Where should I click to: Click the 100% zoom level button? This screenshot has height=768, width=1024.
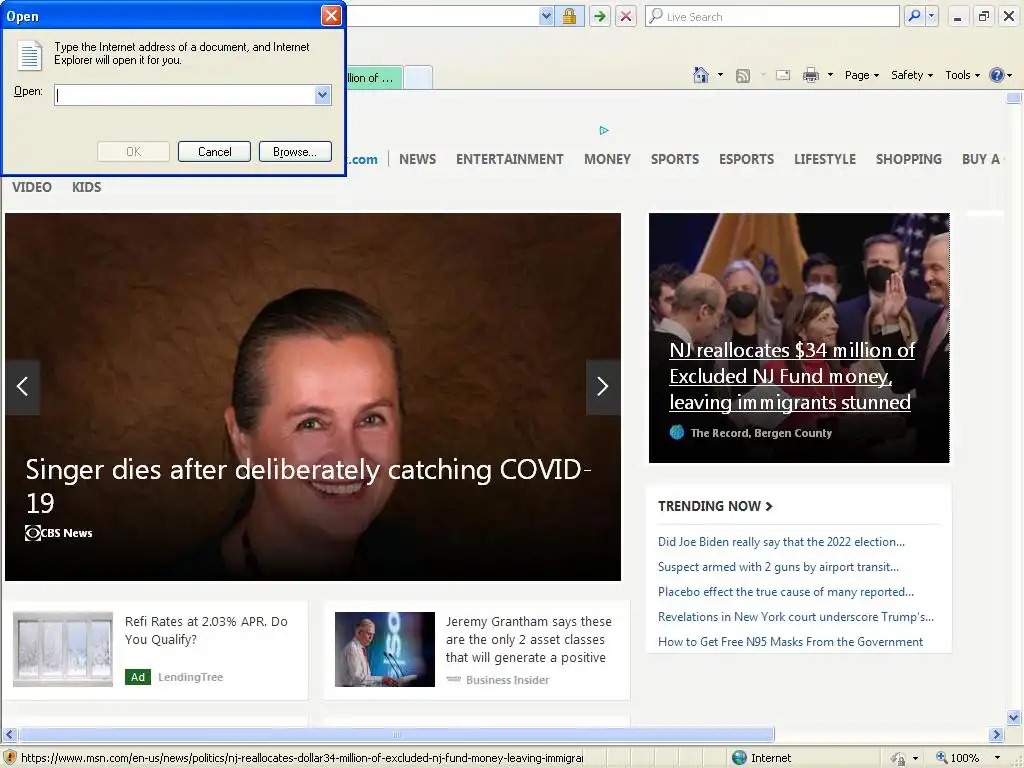pyautogui.click(x=957, y=758)
